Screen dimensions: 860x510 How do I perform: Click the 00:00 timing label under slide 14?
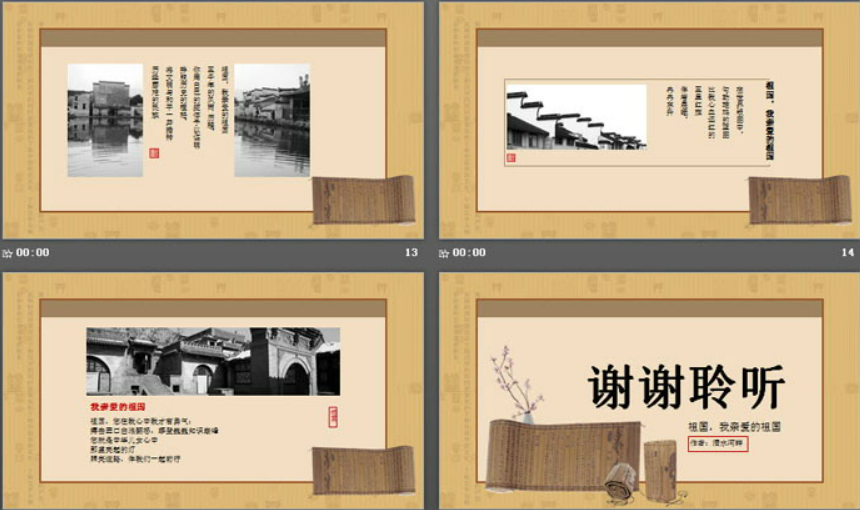[x=470, y=253]
